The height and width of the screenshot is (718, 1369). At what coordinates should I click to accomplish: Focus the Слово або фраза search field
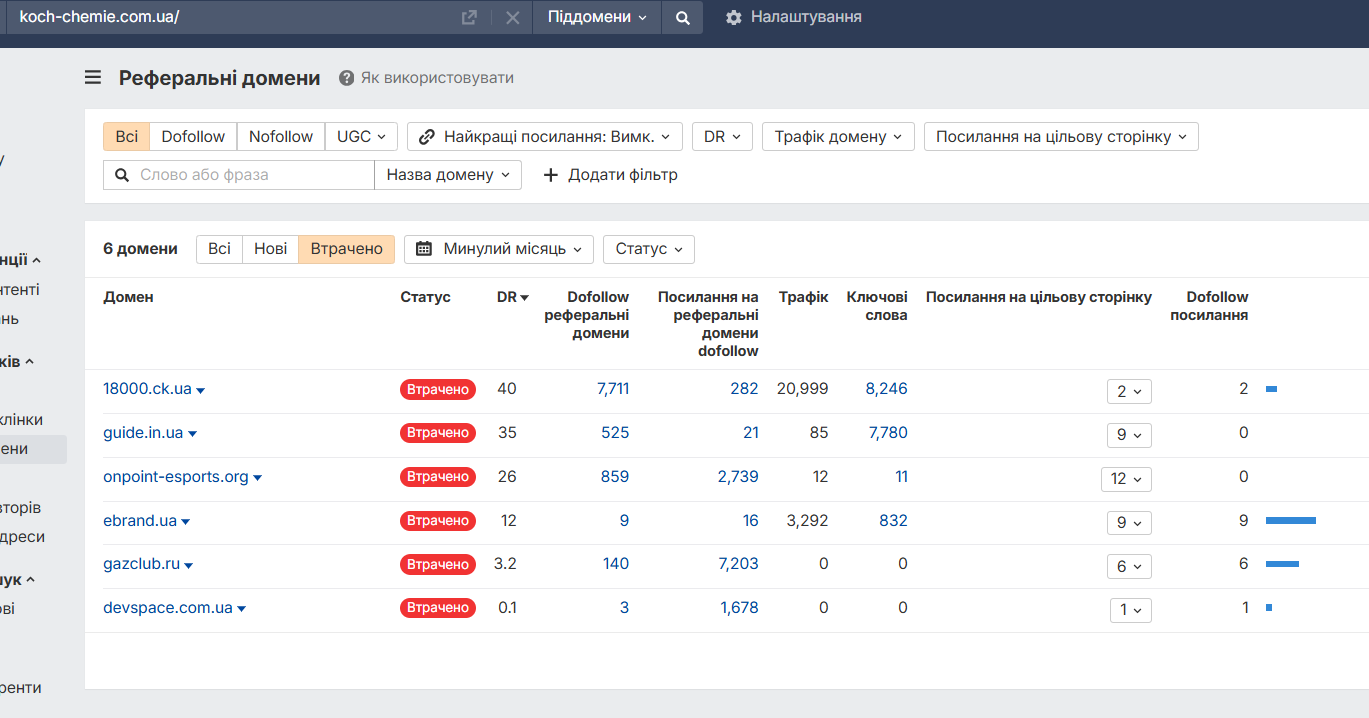coord(238,175)
